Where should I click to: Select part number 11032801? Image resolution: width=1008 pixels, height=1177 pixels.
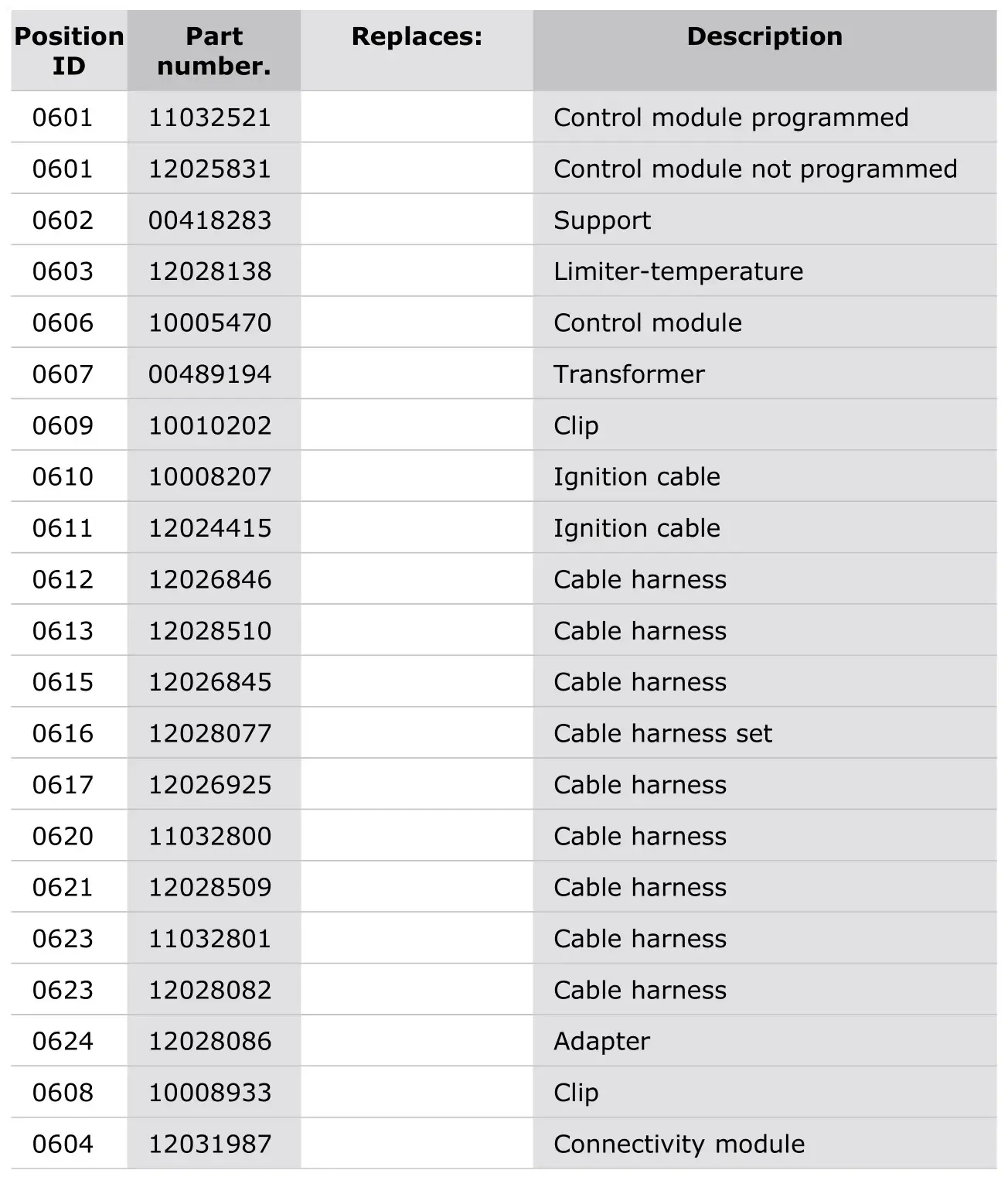[x=209, y=939]
